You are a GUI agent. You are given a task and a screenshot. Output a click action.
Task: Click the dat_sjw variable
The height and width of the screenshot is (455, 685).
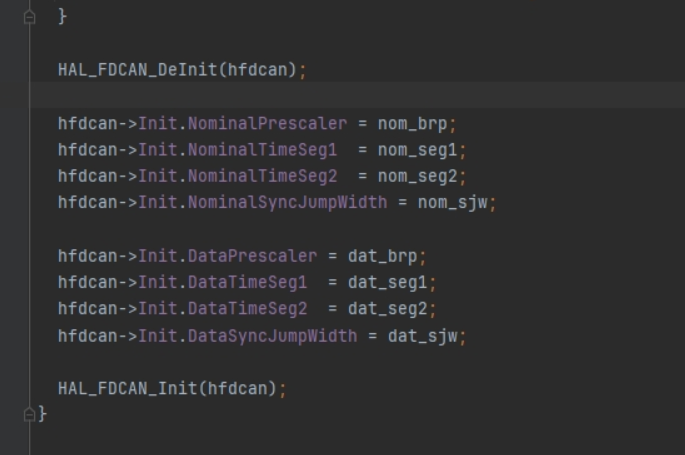point(422,336)
